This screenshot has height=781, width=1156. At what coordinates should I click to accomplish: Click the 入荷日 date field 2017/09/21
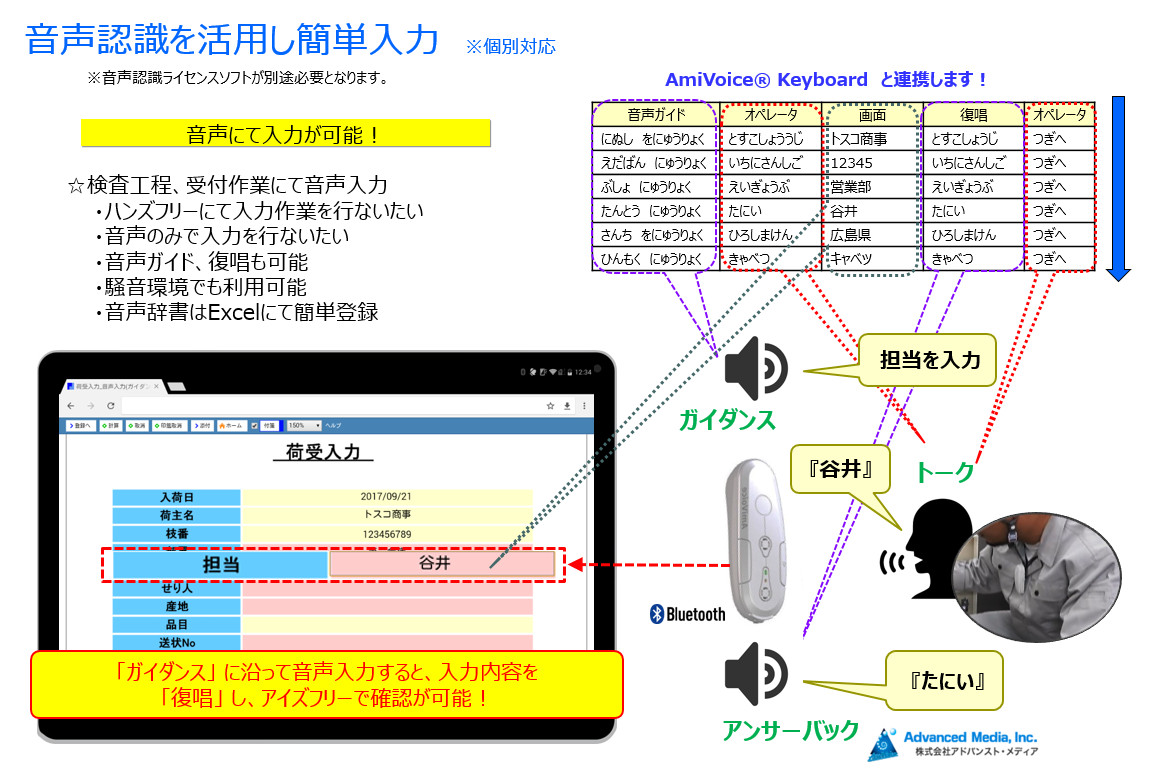point(386,497)
